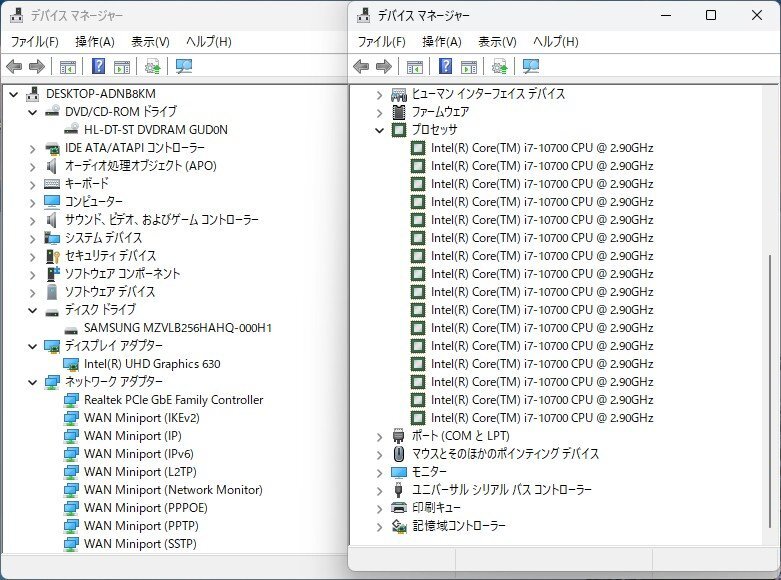Click Forward arrow in right Device Manager toolbar
Viewport: 781px width, 580px height.
[x=384, y=66]
